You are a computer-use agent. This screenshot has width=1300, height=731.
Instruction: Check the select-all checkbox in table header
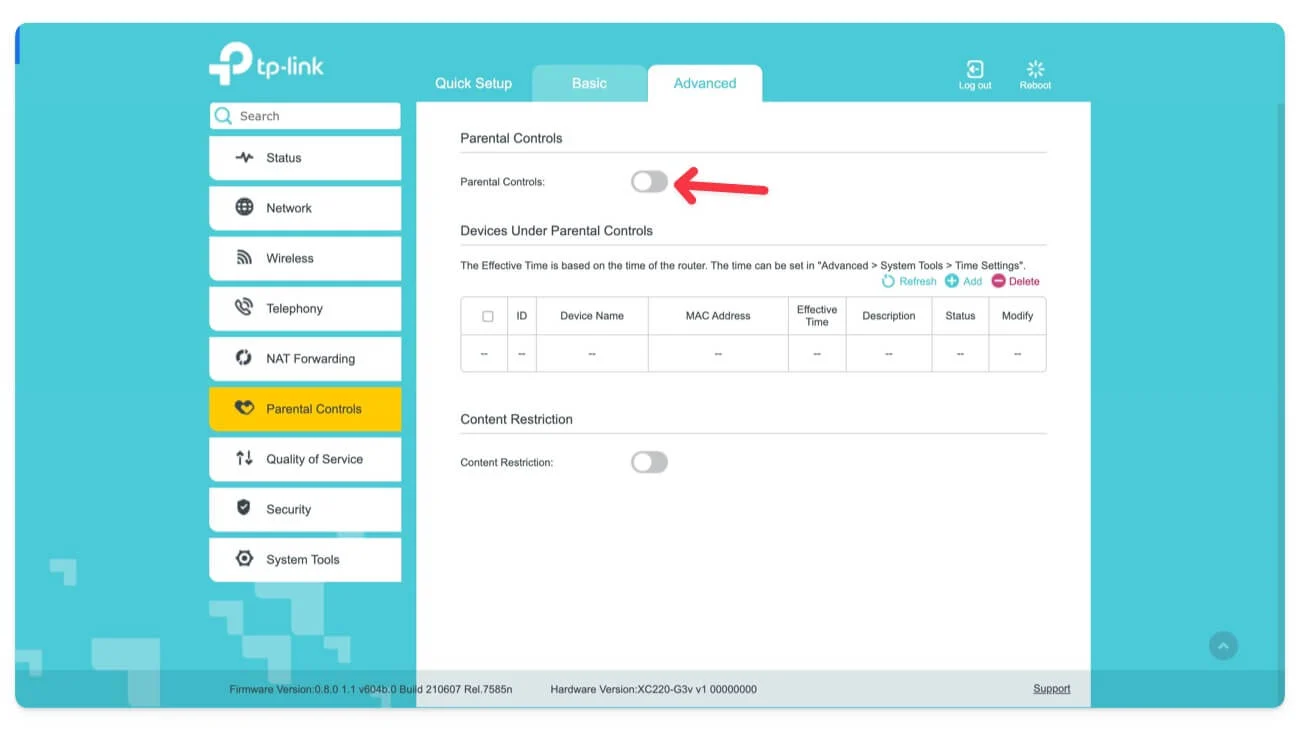(x=488, y=316)
